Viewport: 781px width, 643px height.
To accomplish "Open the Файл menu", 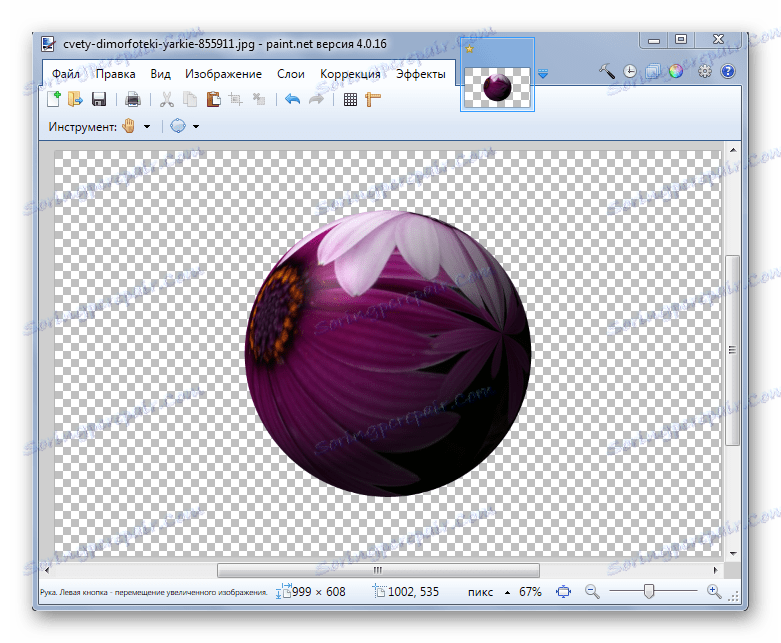I will (66, 74).
